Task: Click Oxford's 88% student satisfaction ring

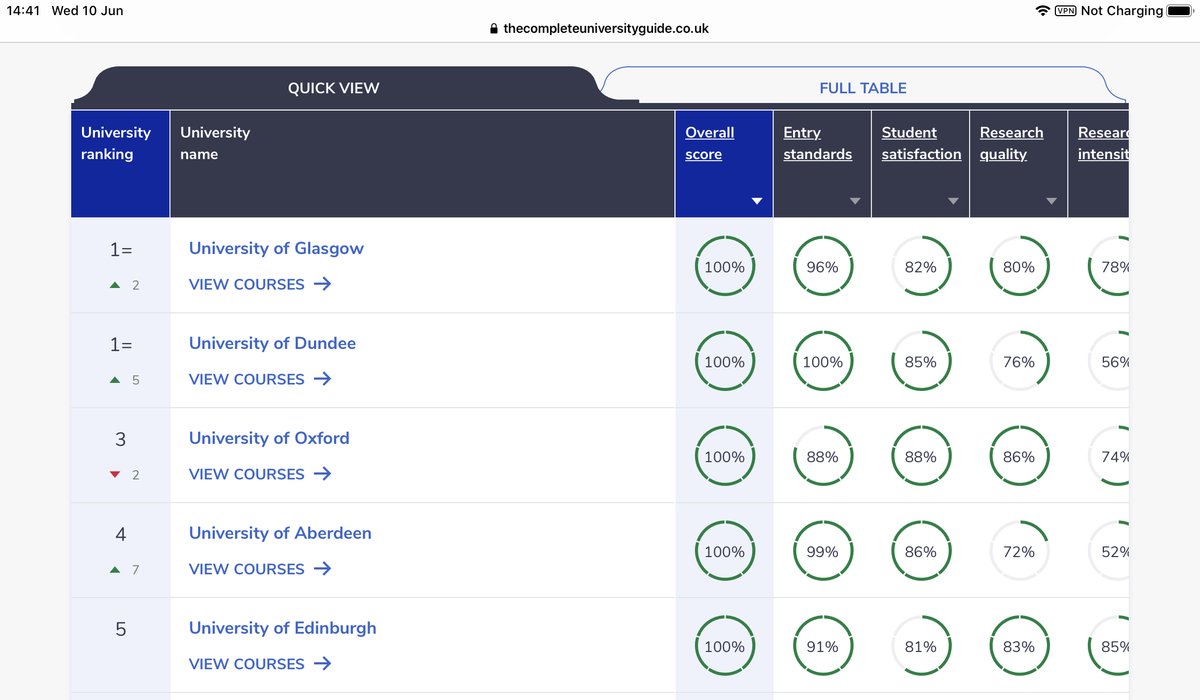Action: coord(920,457)
